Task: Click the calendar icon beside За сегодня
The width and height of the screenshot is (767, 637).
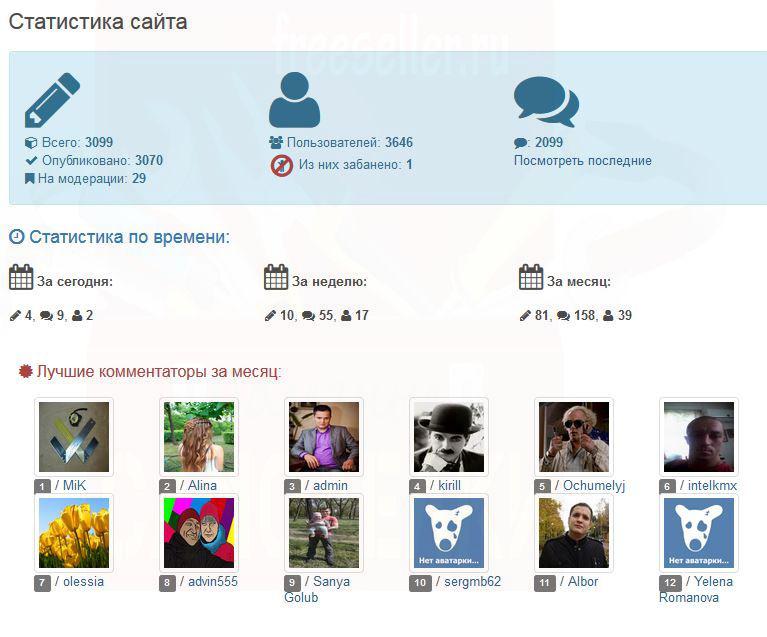Action: [21, 277]
